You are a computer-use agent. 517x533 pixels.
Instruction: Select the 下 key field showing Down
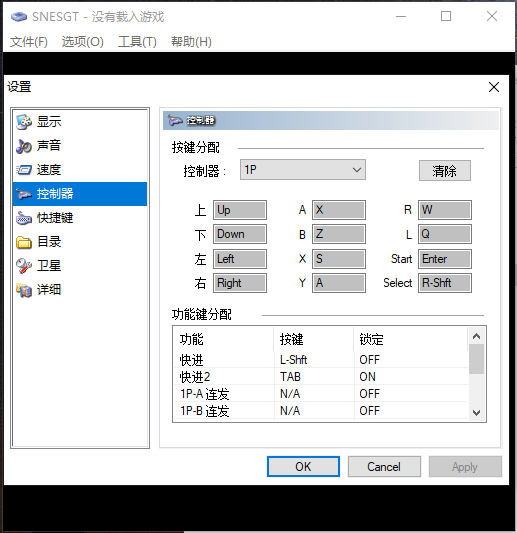click(x=240, y=234)
